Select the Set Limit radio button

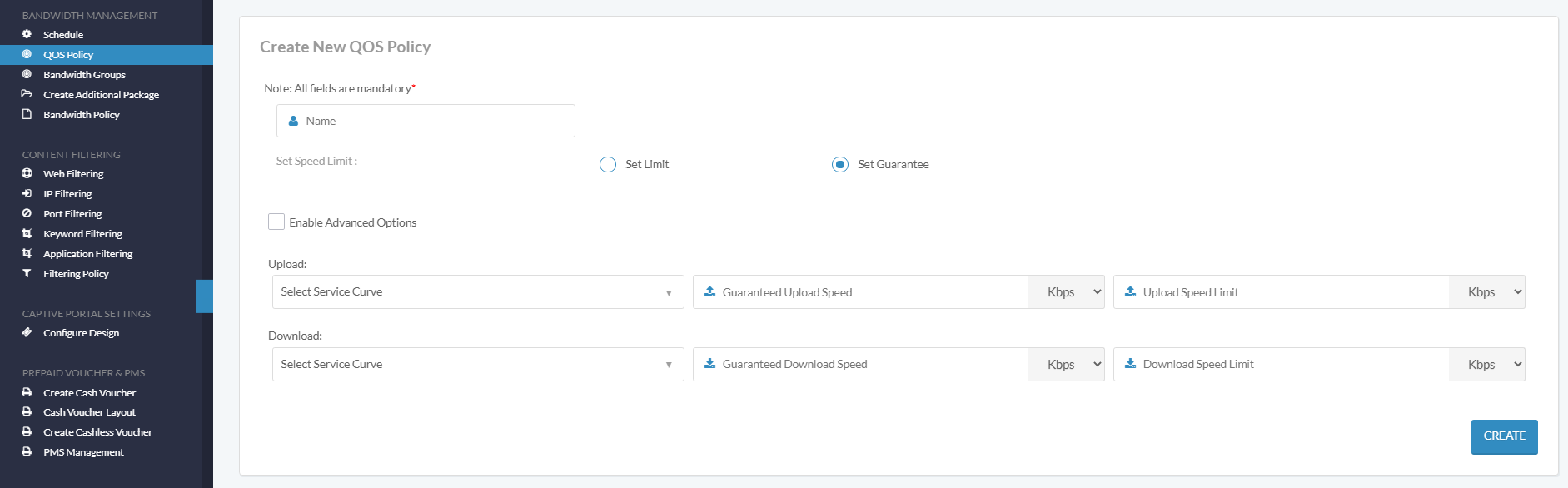pos(608,164)
